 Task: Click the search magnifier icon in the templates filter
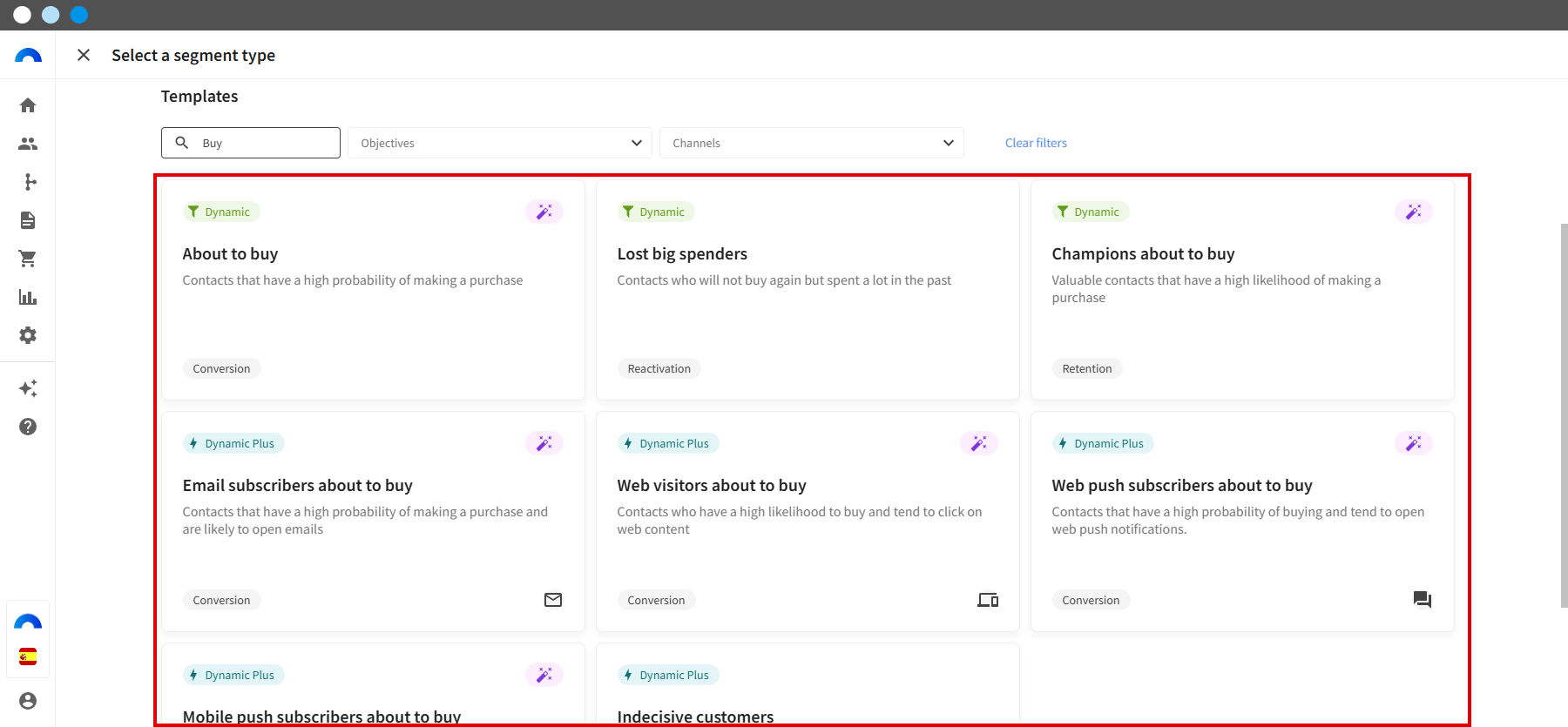(x=182, y=142)
